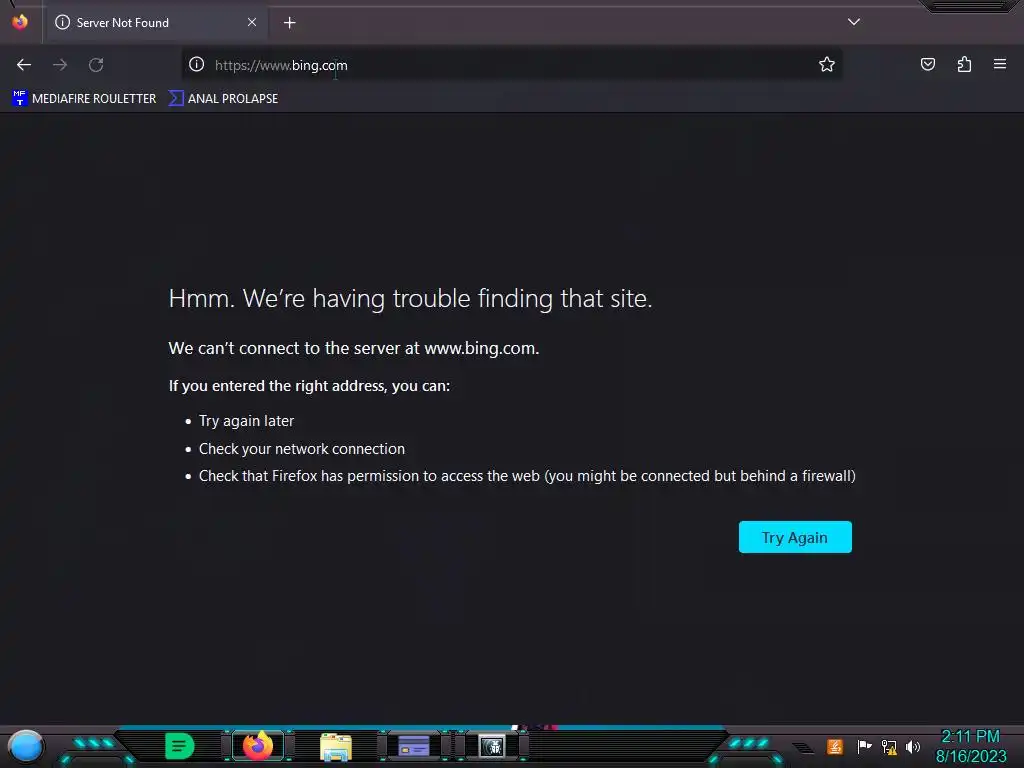1024x768 pixels.
Task: Open the green notes app in taskbar
Action: [x=179, y=746]
